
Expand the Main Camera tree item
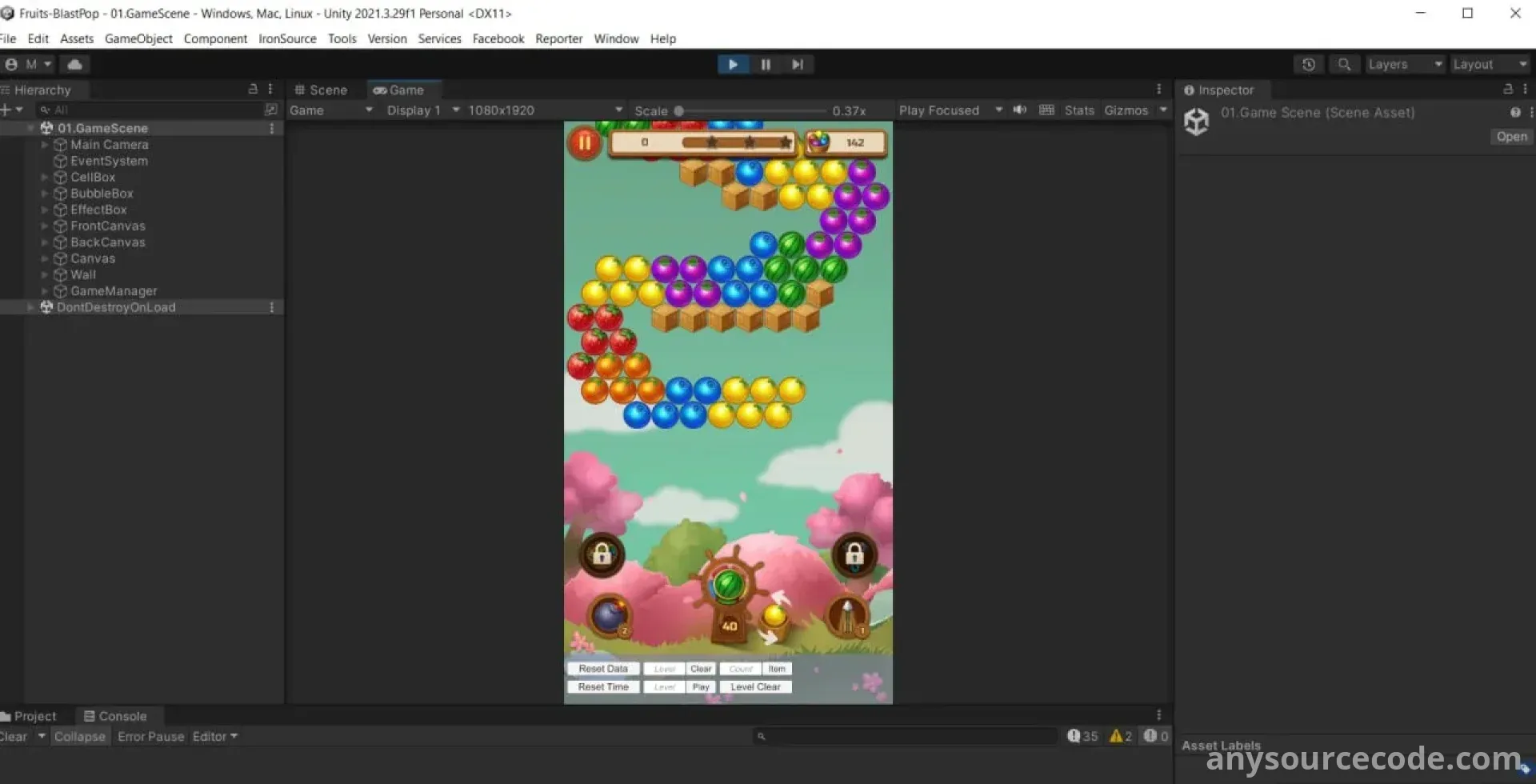click(x=45, y=145)
